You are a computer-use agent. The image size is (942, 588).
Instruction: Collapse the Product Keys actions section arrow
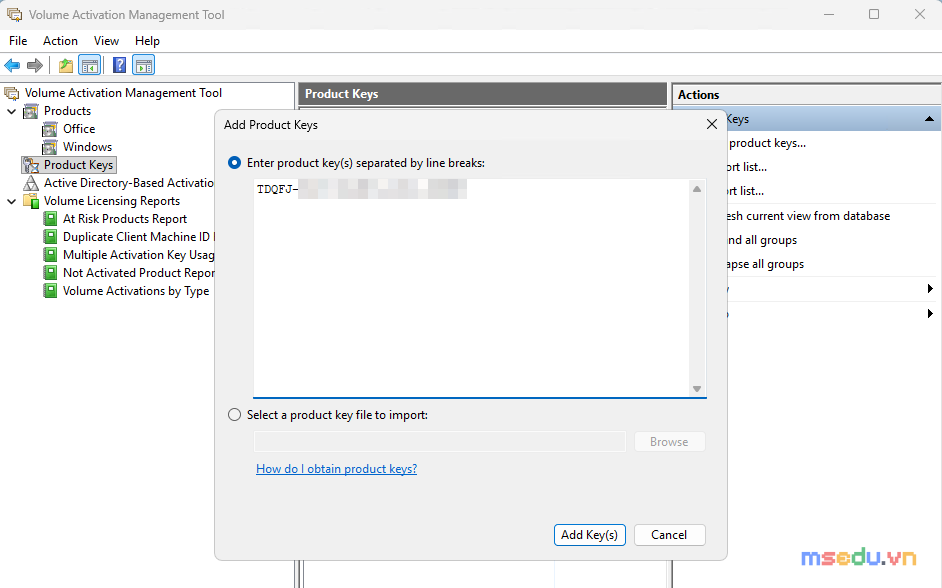tap(929, 119)
